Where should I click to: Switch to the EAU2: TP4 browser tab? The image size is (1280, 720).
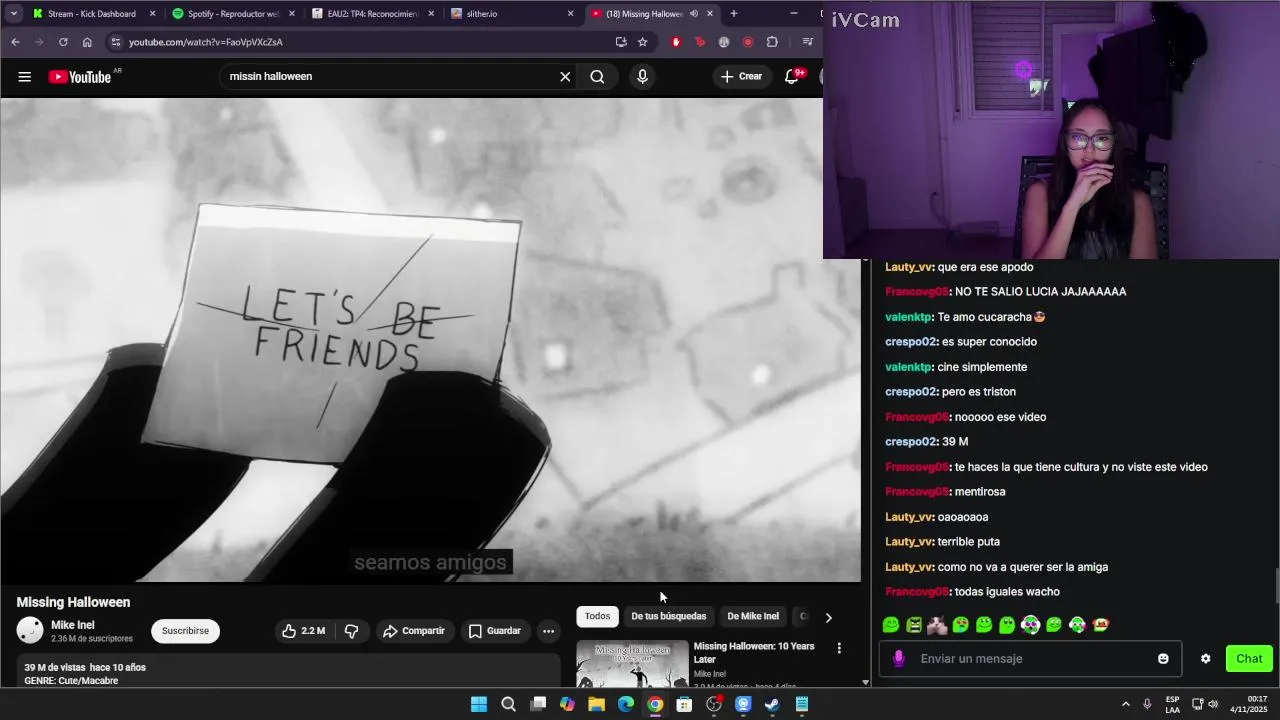pos(372,14)
